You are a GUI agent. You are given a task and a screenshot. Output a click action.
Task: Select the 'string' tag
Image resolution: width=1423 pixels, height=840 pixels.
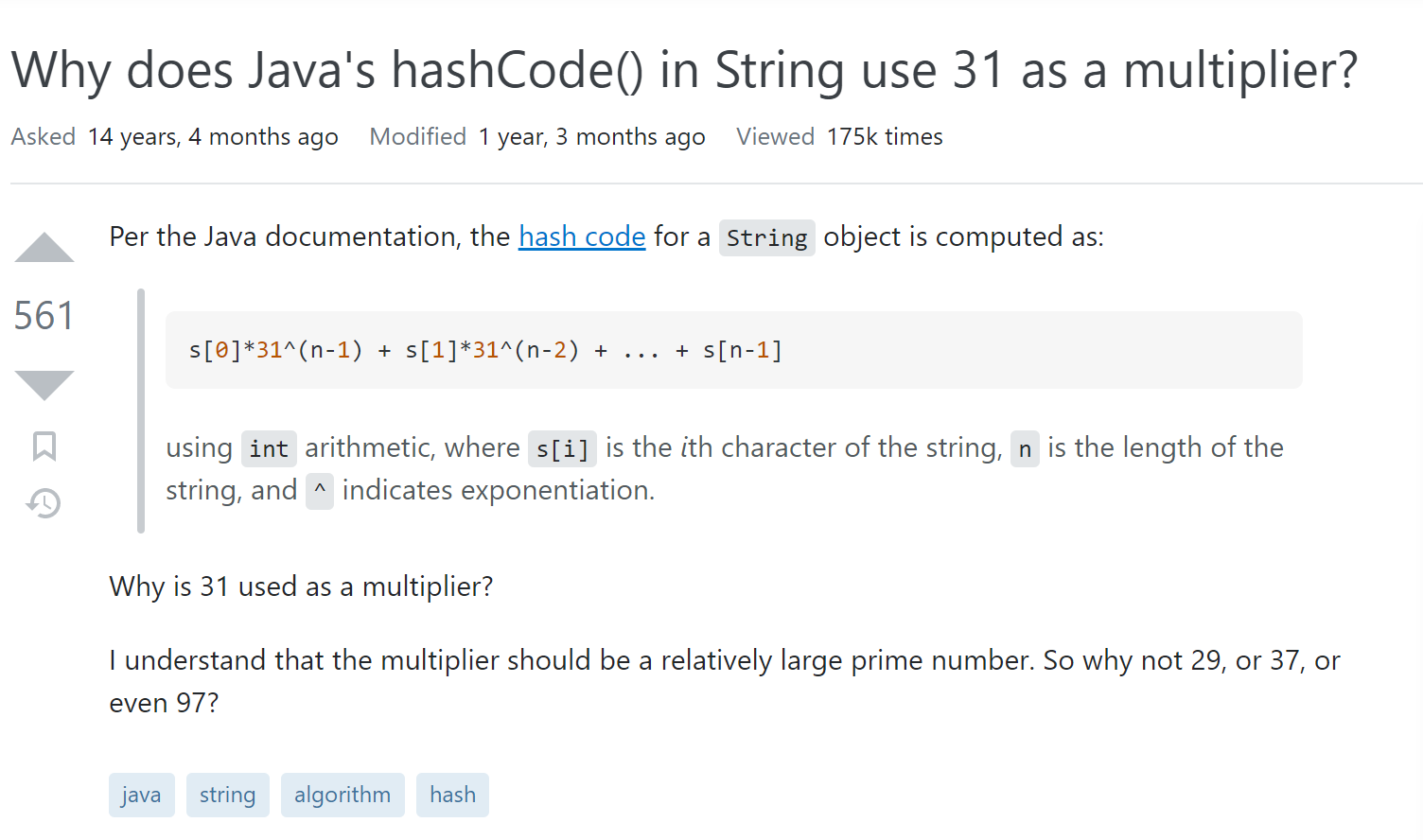tap(227, 795)
